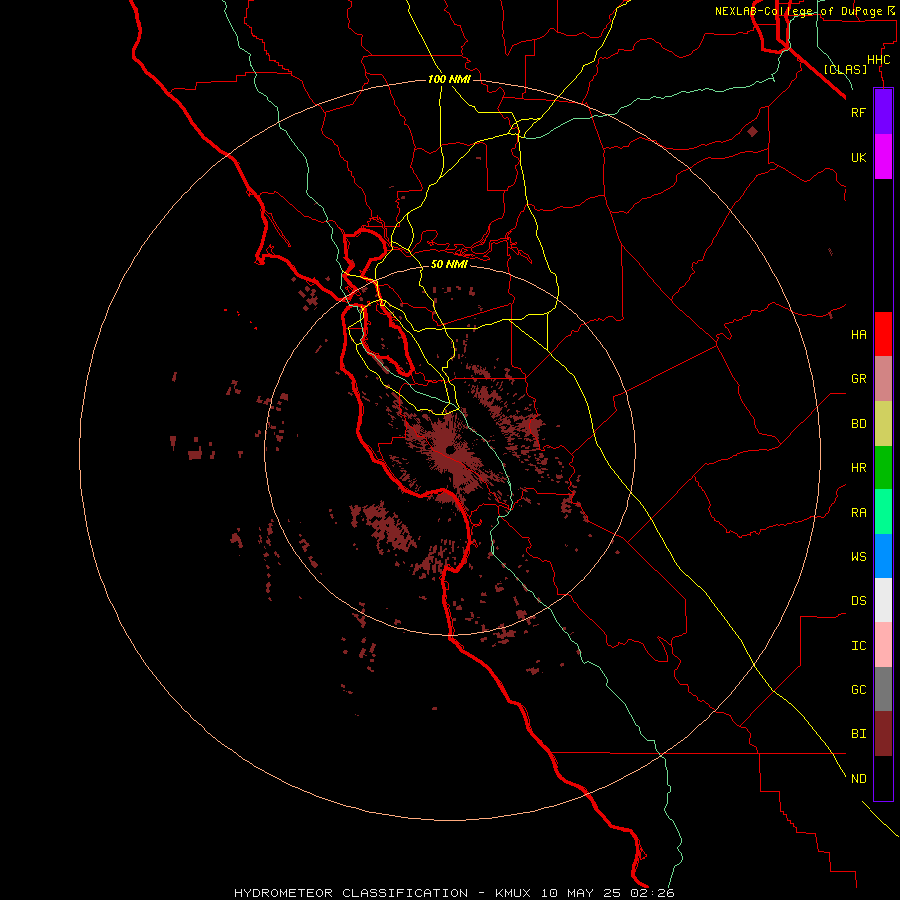Select the light pink IC swatch
The width and height of the screenshot is (900, 900).
883,645
